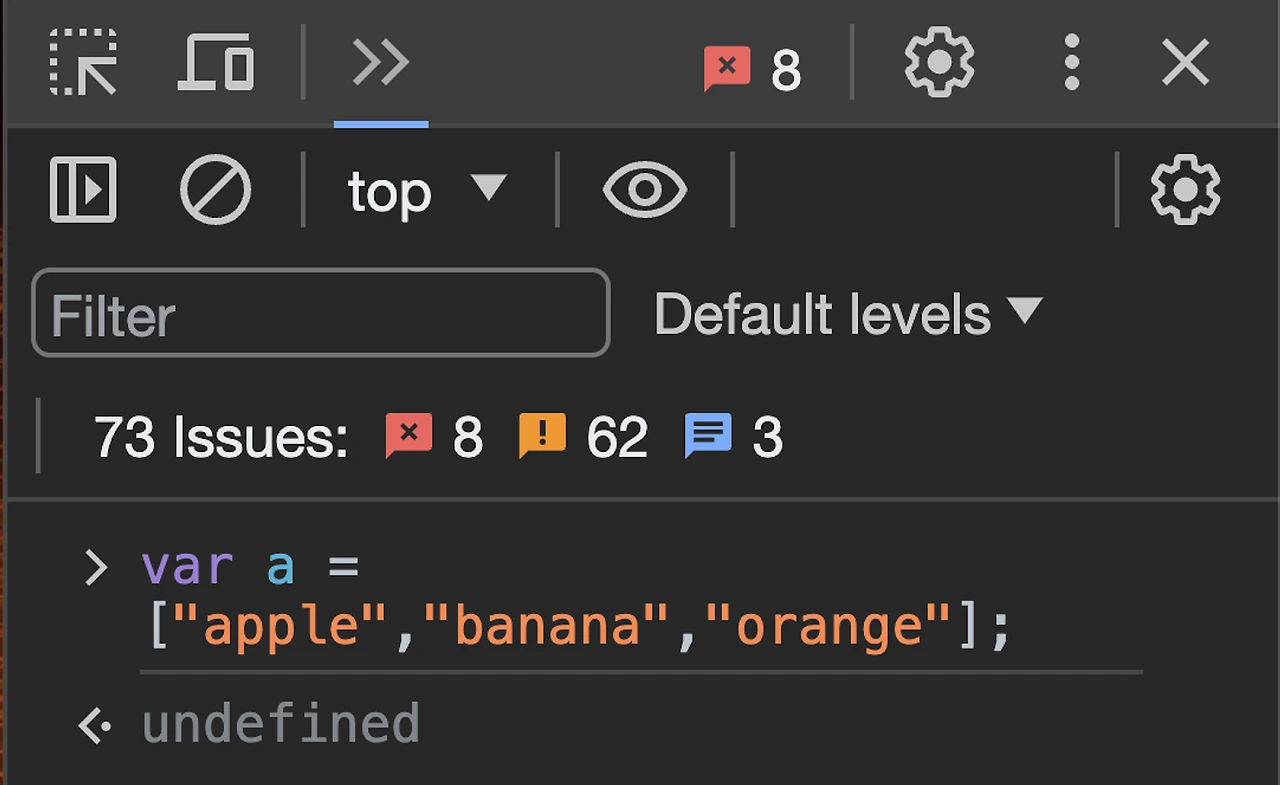The height and width of the screenshot is (785, 1280).
Task: Open DevTools main settings gear
Action: tap(938, 63)
